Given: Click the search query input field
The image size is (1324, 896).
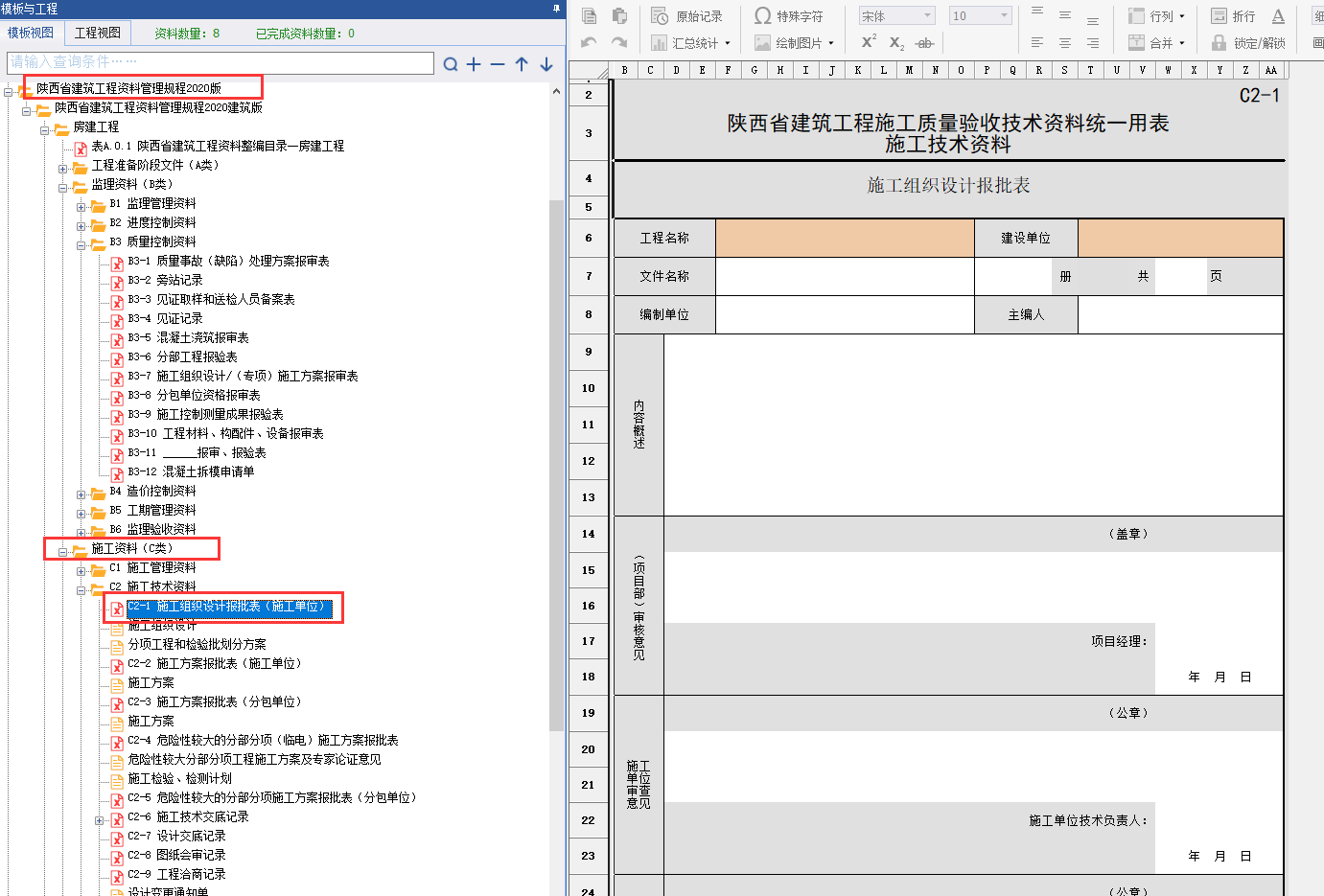Looking at the screenshot, I should tap(221, 62).
